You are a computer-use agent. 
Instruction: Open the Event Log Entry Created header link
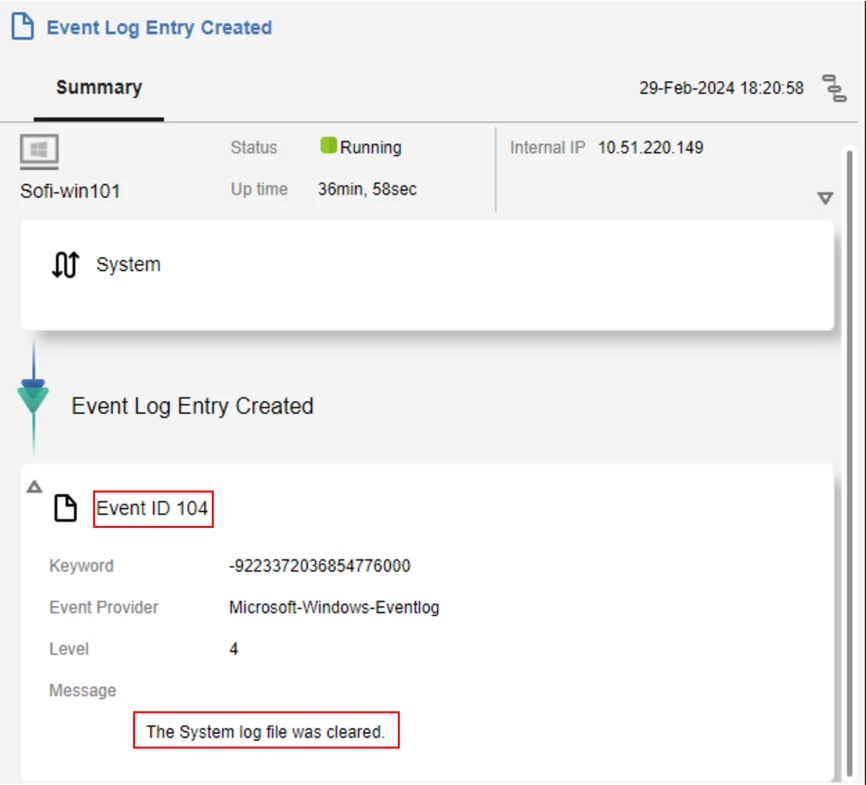pyautogui.click(x=159, y=28)
